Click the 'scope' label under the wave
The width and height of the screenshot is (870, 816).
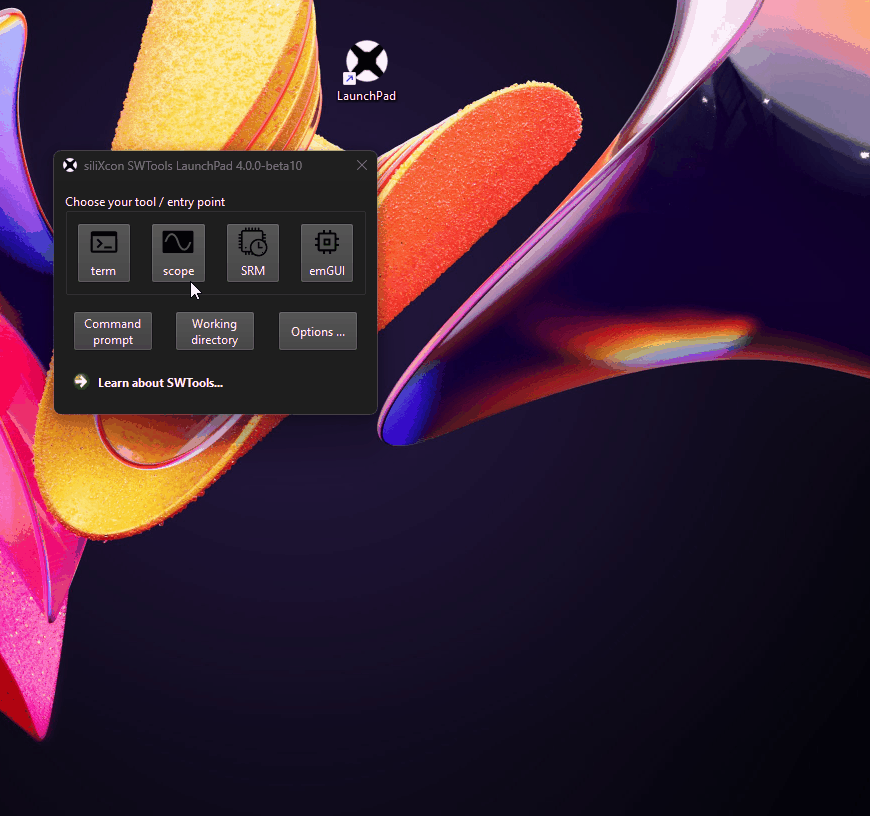point(178,271)
